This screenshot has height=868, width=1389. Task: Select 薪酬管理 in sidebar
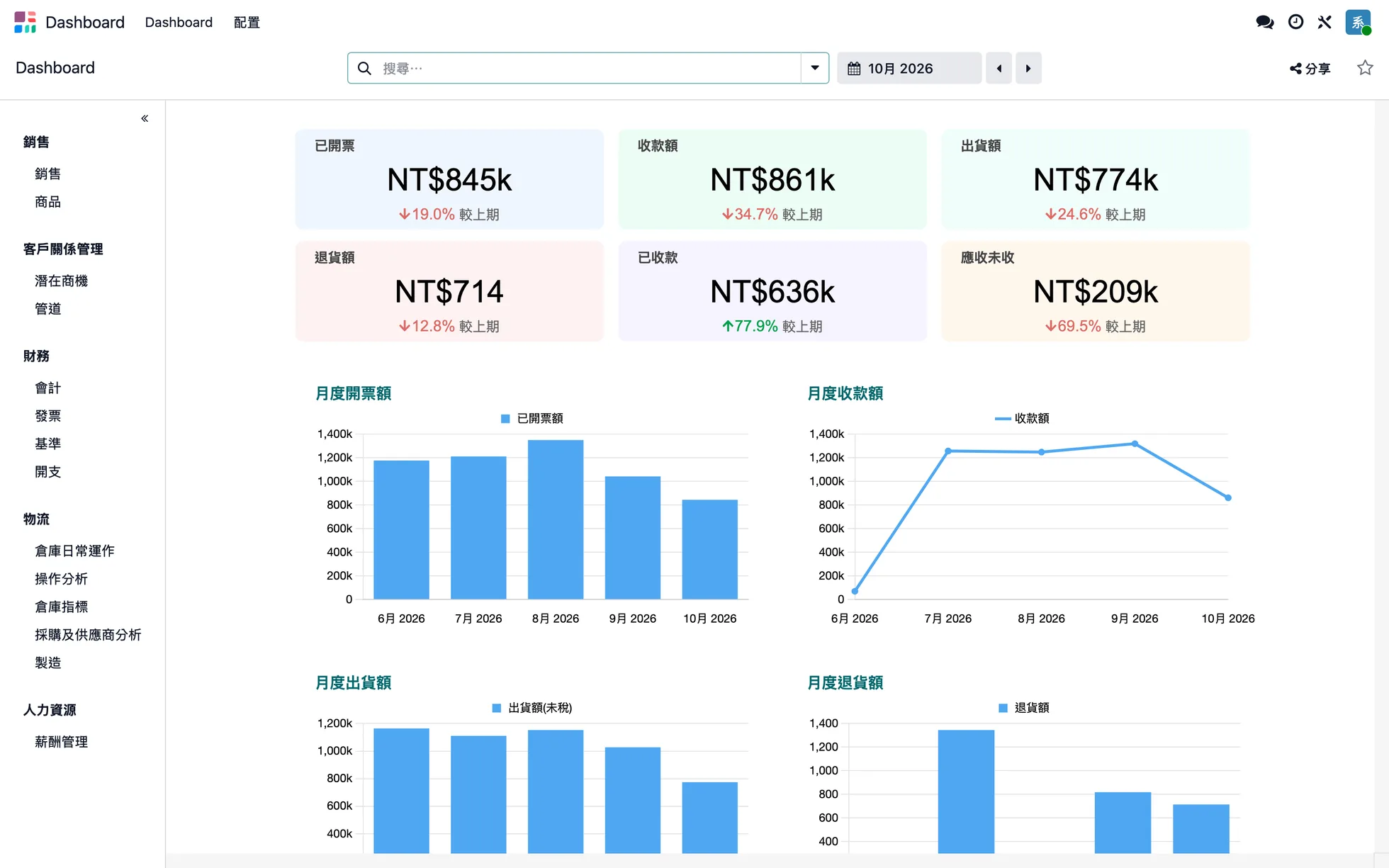tap(61, 742)
